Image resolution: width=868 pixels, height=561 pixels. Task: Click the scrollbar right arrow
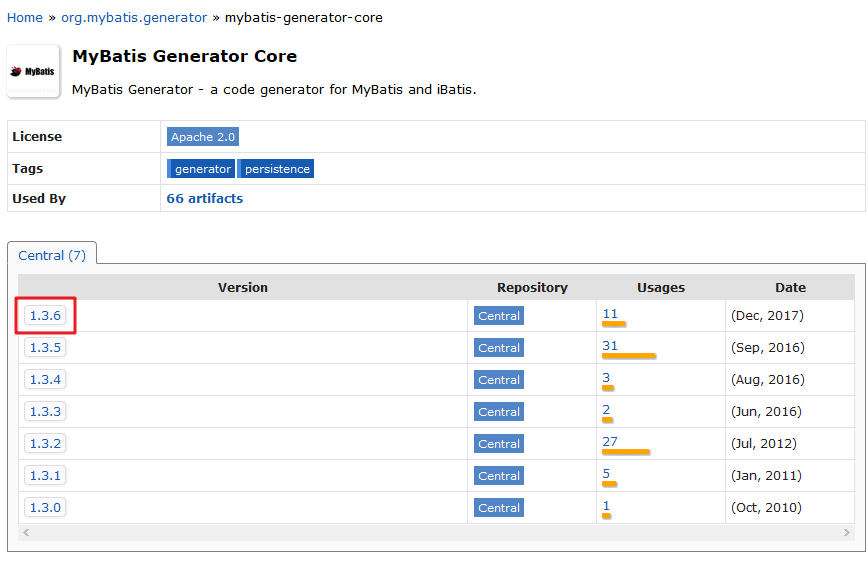pyautogui.click(x=846, y=532)
